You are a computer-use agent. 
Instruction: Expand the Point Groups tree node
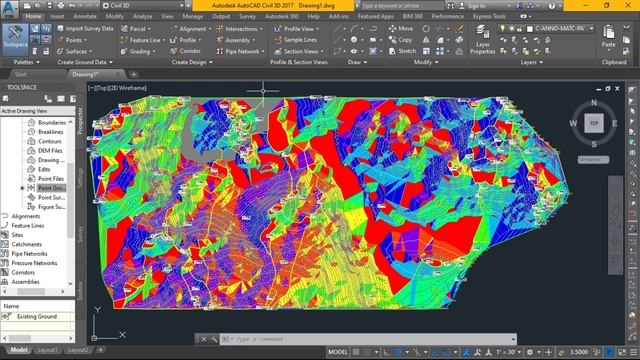click(x=22, y=188)
